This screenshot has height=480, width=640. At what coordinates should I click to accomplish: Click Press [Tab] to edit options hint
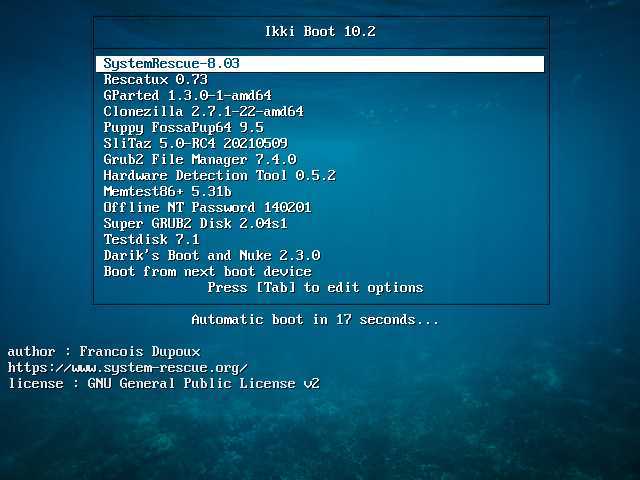[316, 288]
